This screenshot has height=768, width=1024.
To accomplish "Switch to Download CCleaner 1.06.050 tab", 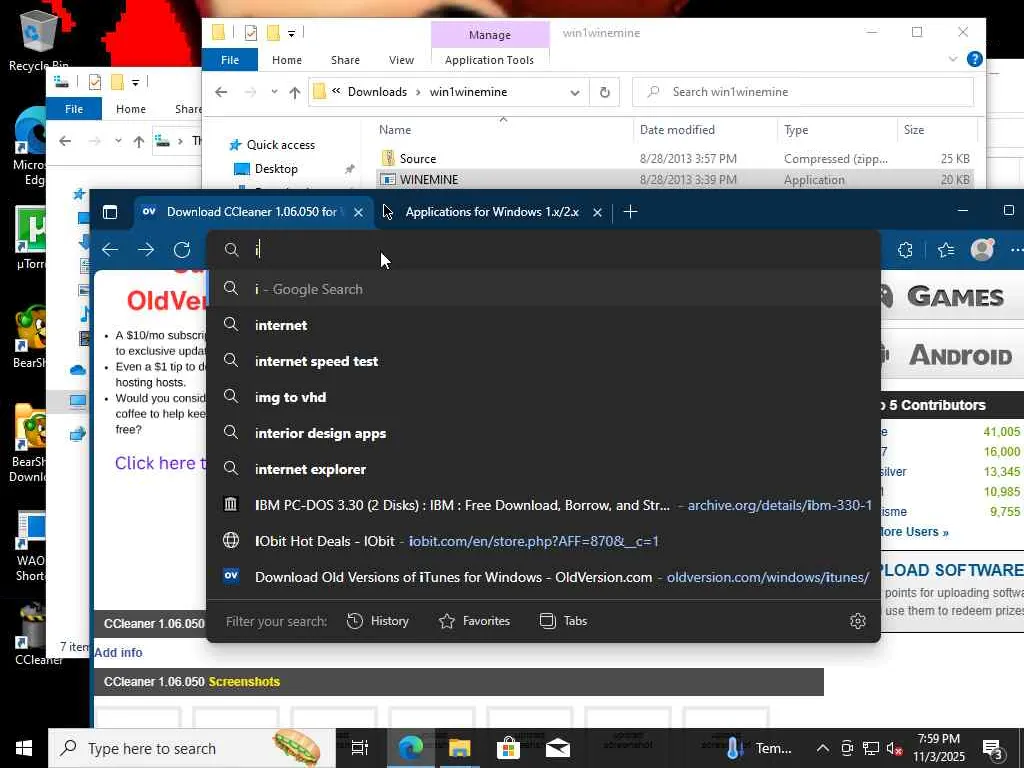I will click(x=253, y=212).
